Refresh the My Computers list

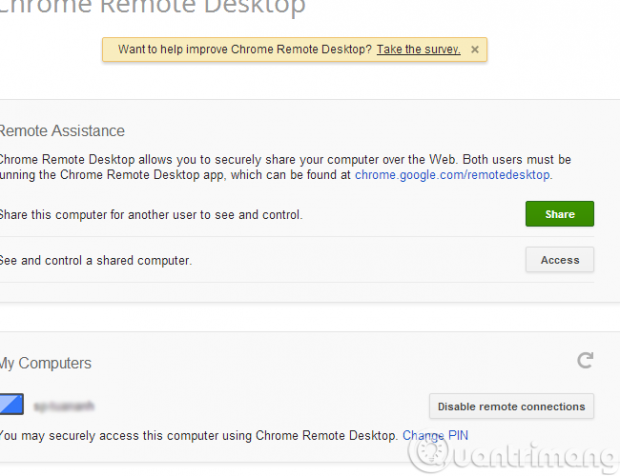coord(585,360)
